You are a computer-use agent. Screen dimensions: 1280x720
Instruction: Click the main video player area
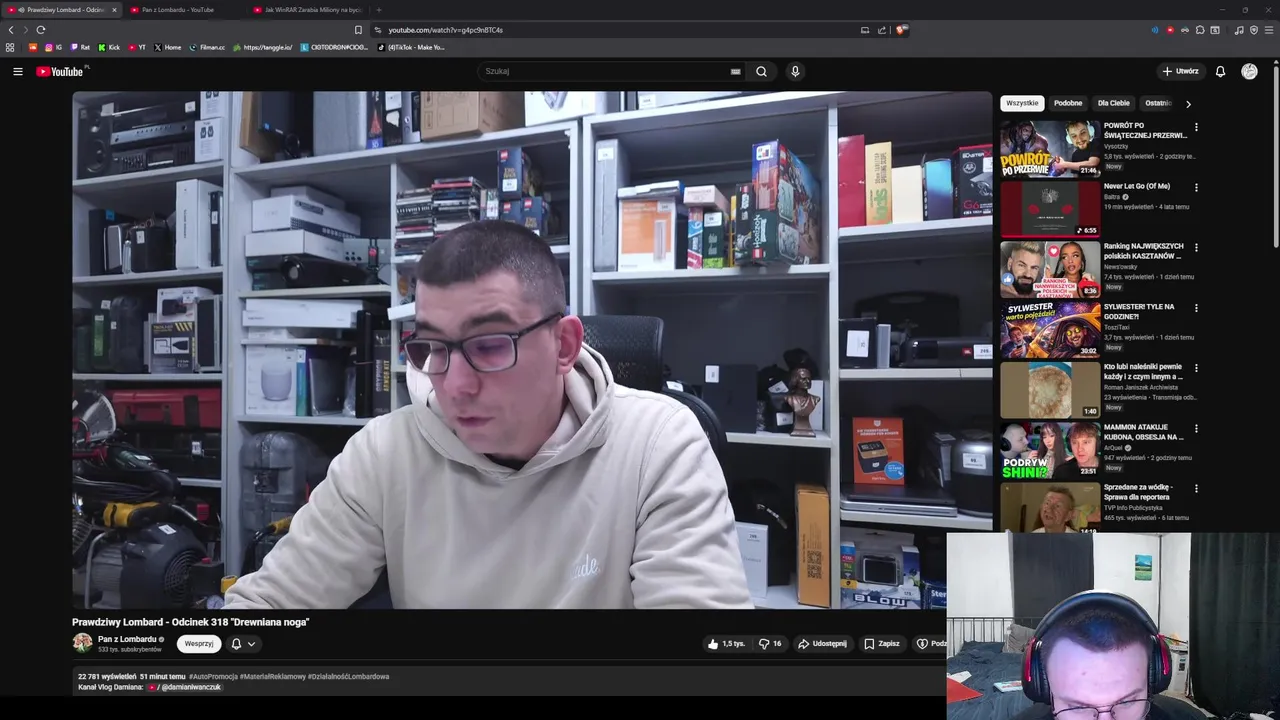tap(532, 350)
